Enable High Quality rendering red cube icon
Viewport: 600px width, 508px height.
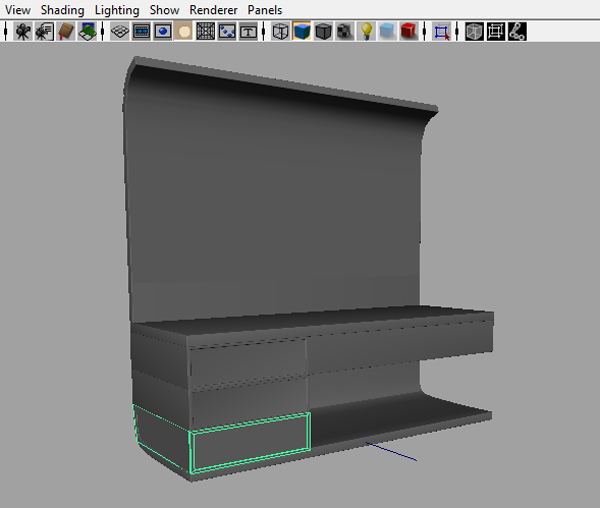point(409,31)
